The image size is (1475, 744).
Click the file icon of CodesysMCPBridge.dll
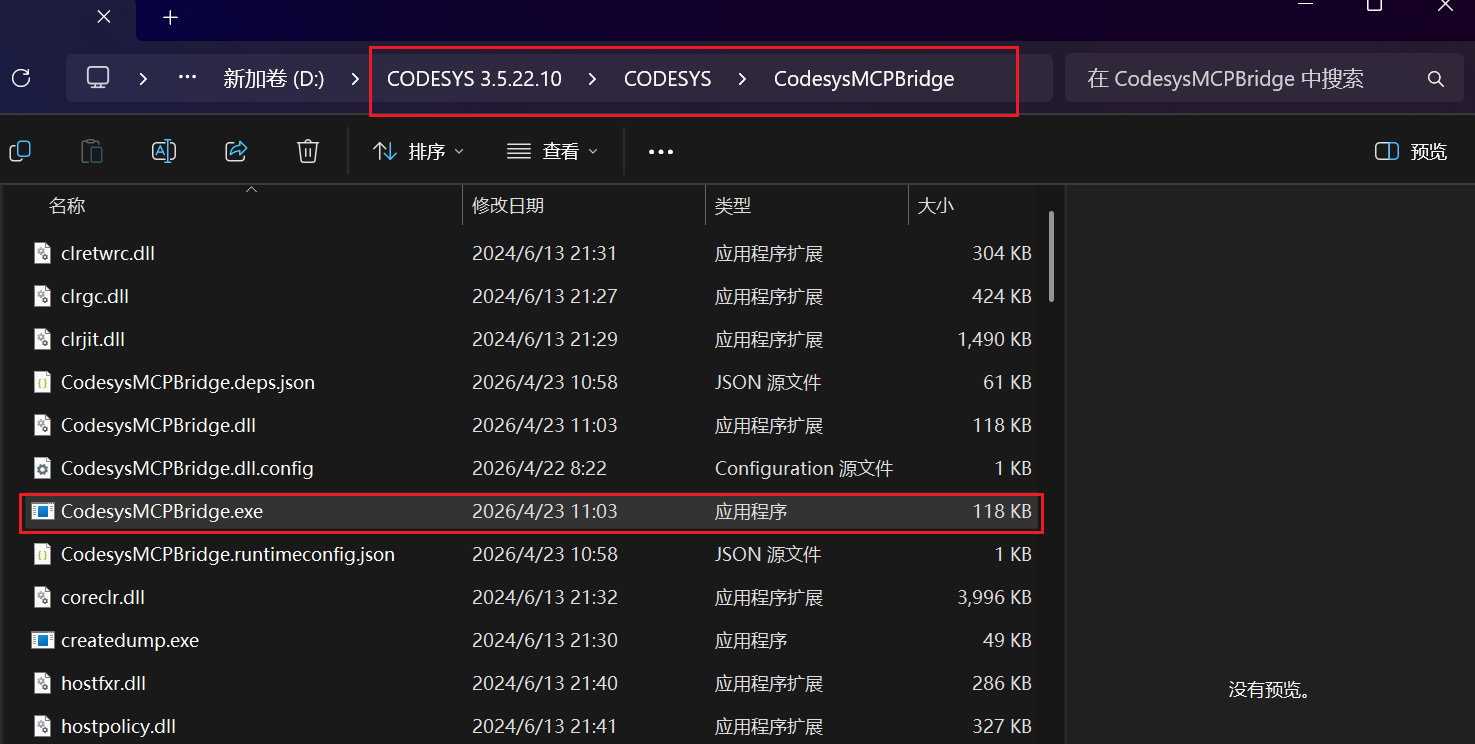[42, 426]
